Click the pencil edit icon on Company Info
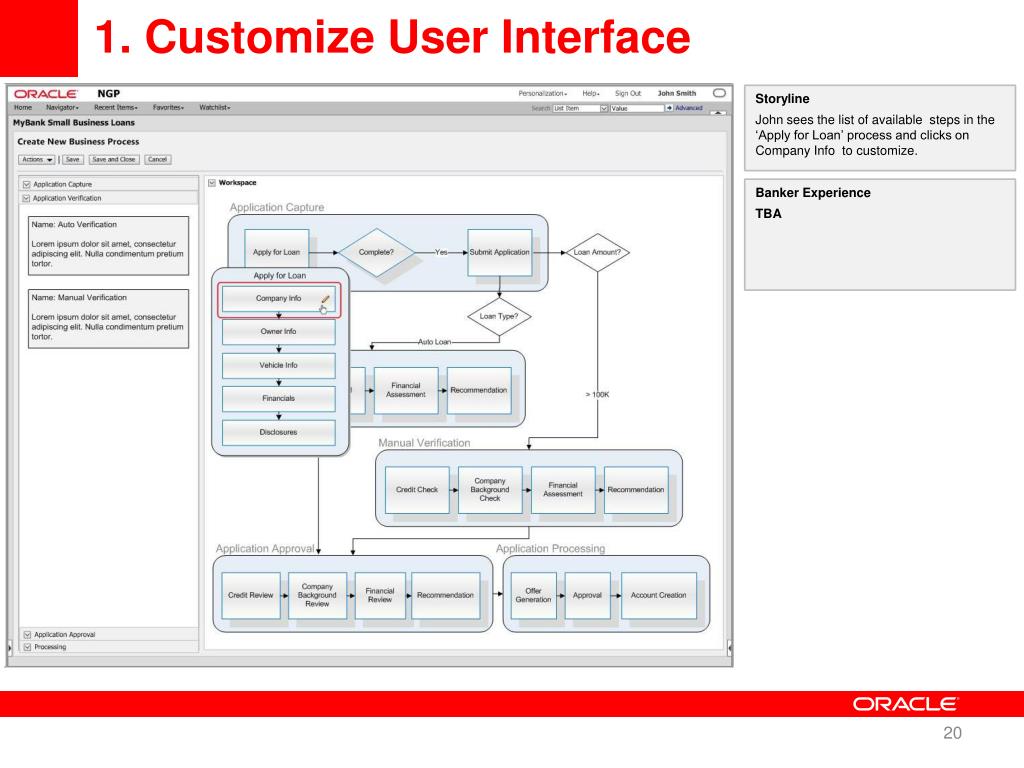Viewport: 1024px width, 768px height. pos(325,299)
